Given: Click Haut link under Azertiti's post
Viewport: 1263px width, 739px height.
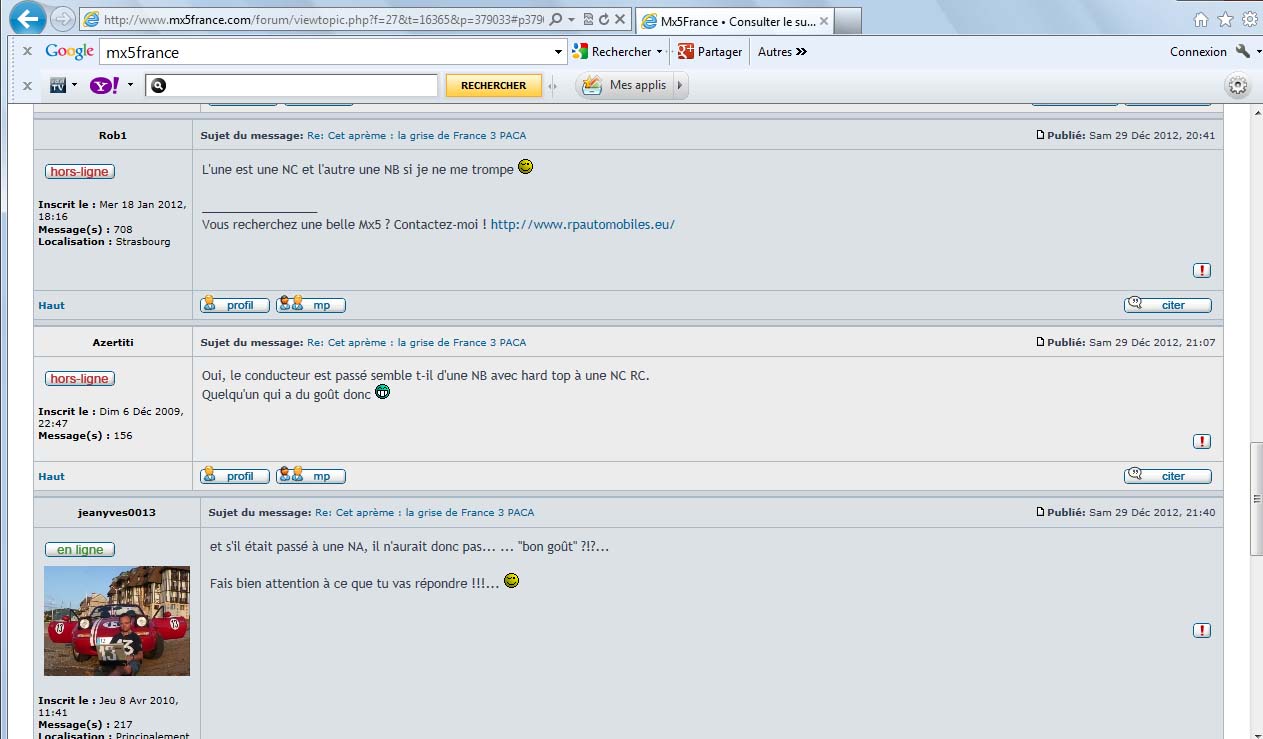Looking at the screenshot, I should [x=51, y=476].
